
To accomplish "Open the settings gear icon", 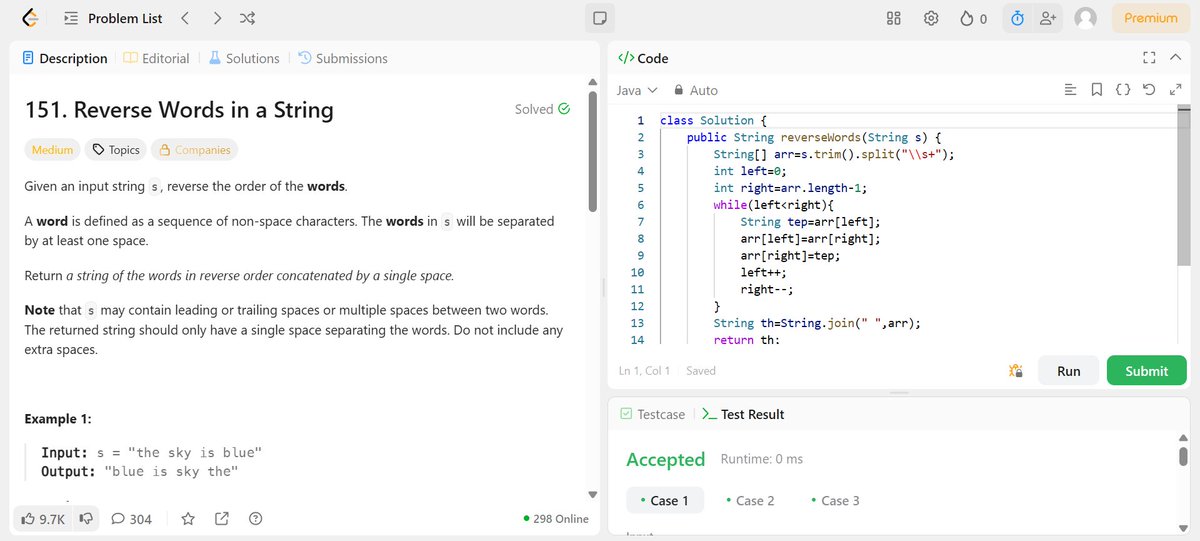I will pyautogui.click(x=931, y=18).
